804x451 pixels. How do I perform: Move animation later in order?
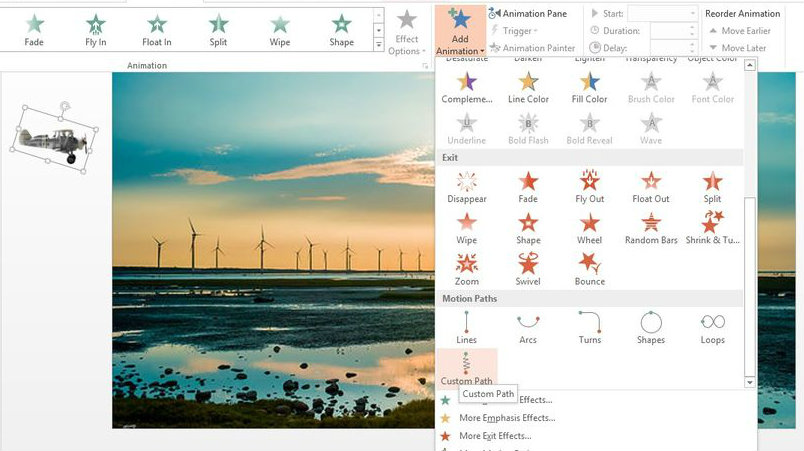pyautogui.click(x=737, y=48)
